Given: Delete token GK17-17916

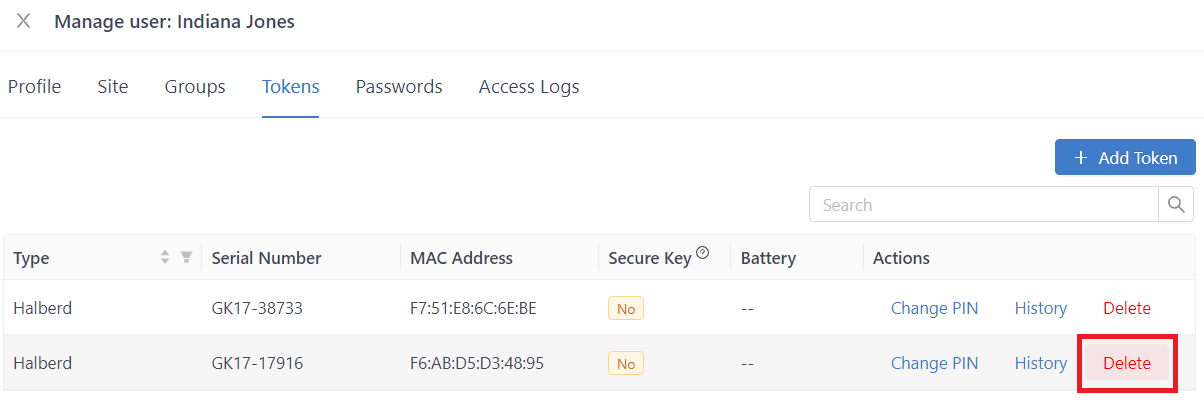Looking at the screenshot, I should coord(1127,363).
